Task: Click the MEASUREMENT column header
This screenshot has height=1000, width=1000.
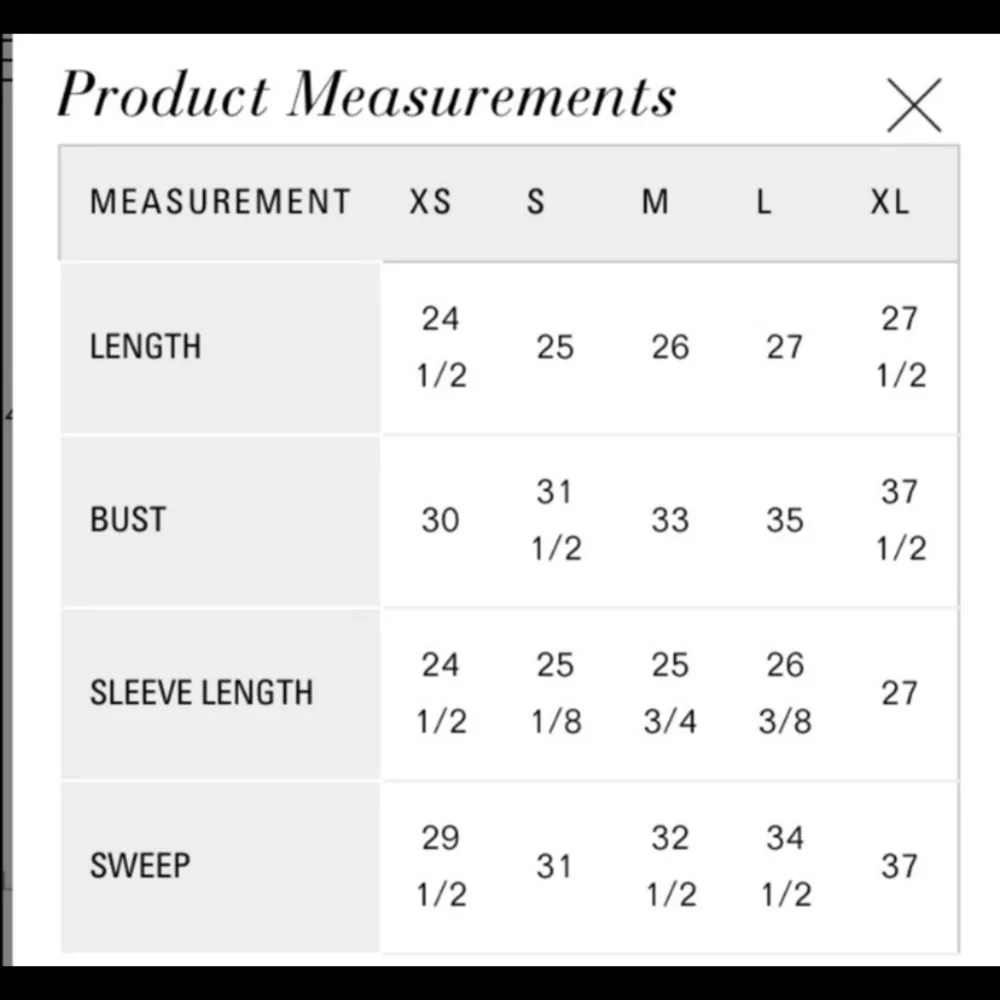Action: (x=220, y=202)
